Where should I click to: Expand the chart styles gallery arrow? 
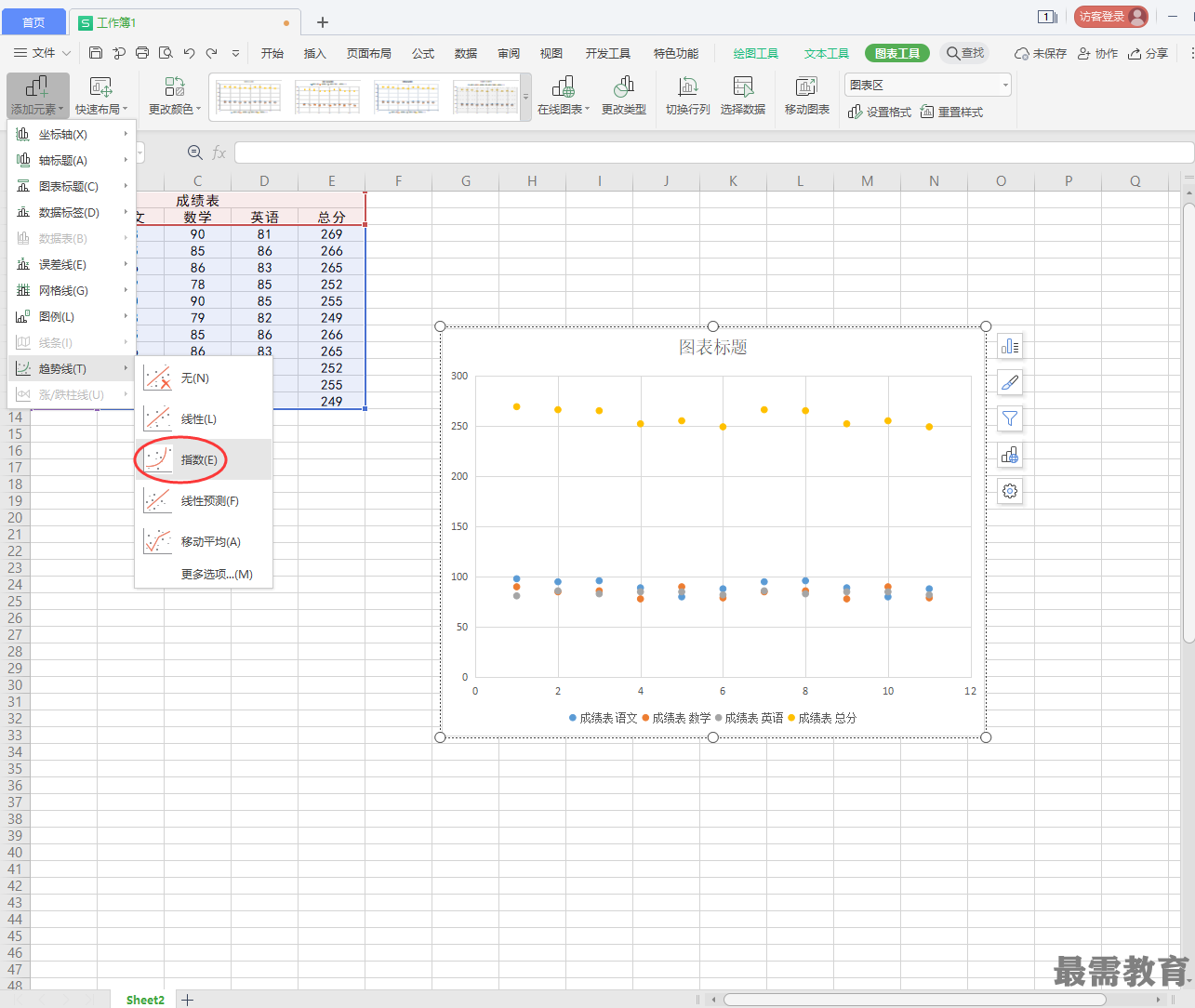526,97
